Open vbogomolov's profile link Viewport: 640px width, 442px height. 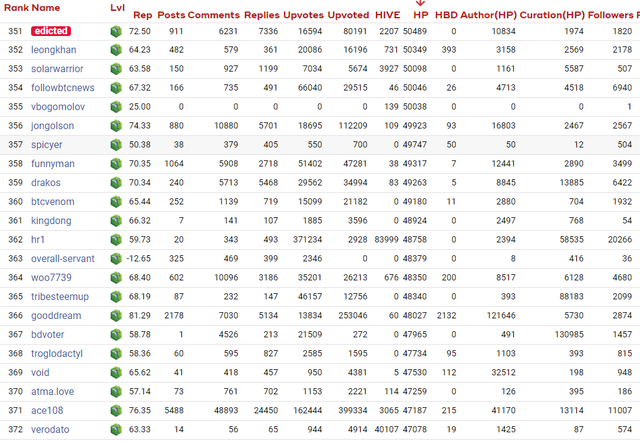tap(58, 107)
